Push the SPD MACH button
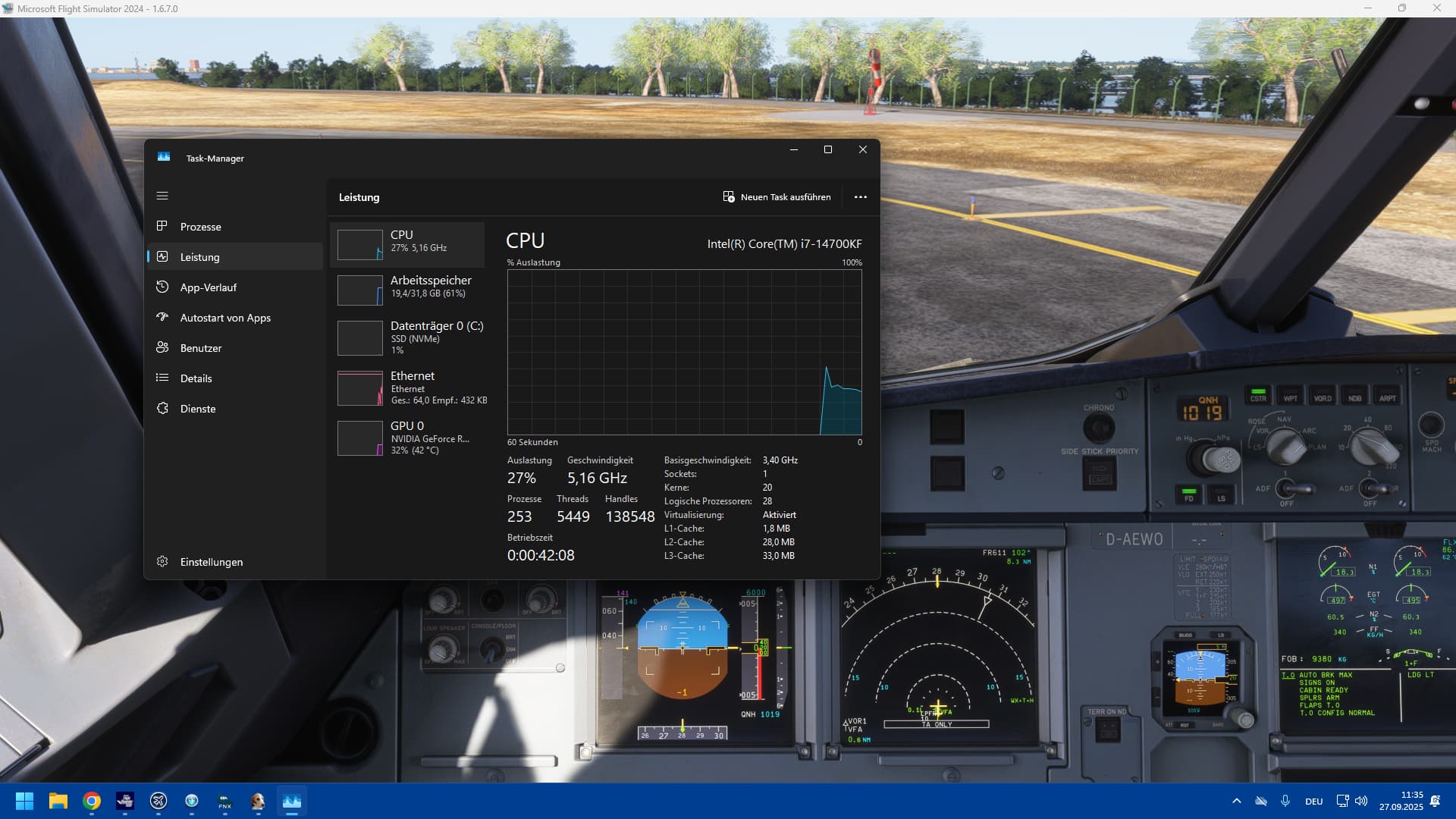1456x819 pixels. pos(1431,425)
